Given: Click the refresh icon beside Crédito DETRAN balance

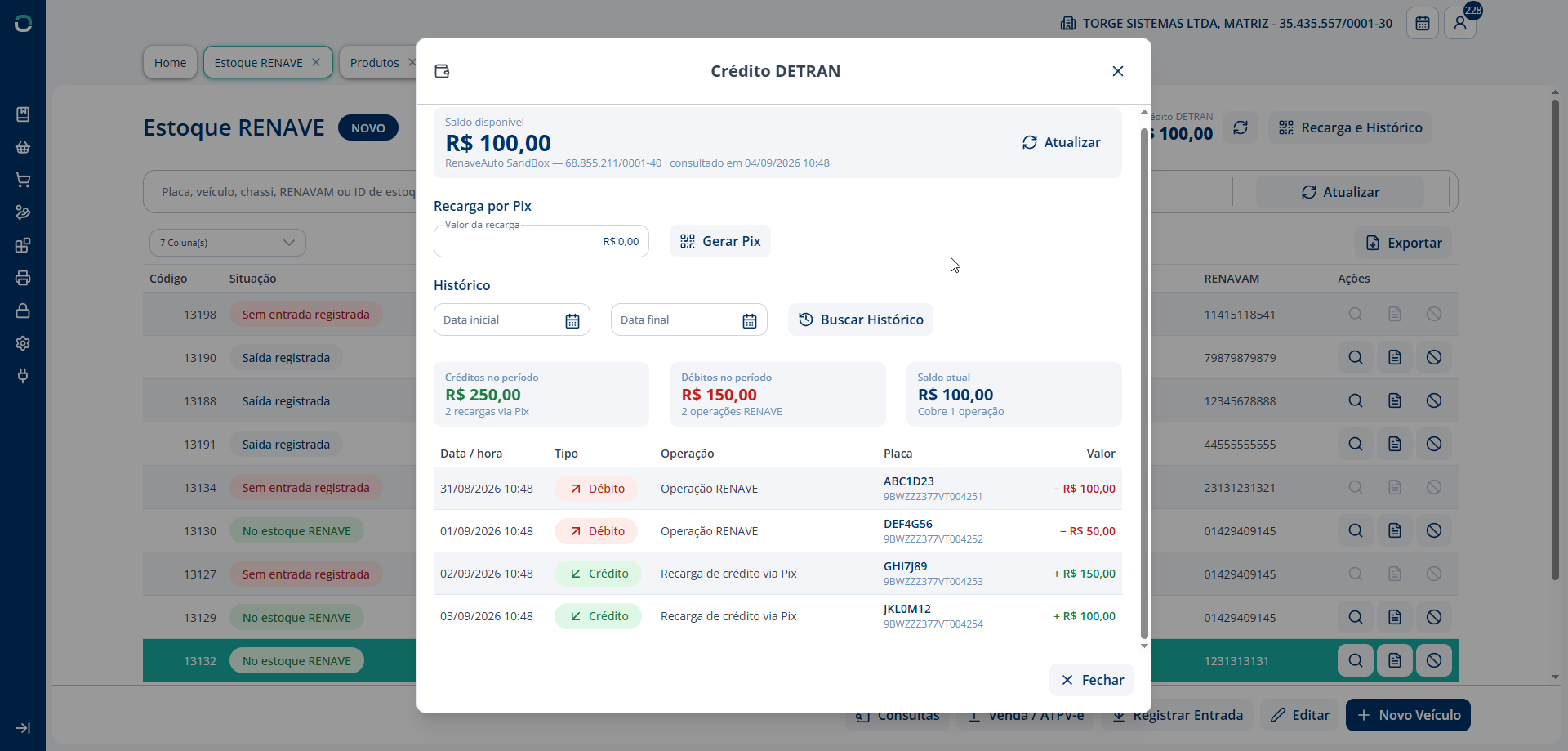Looking at the screenshot, I should tap(1240, 127).
